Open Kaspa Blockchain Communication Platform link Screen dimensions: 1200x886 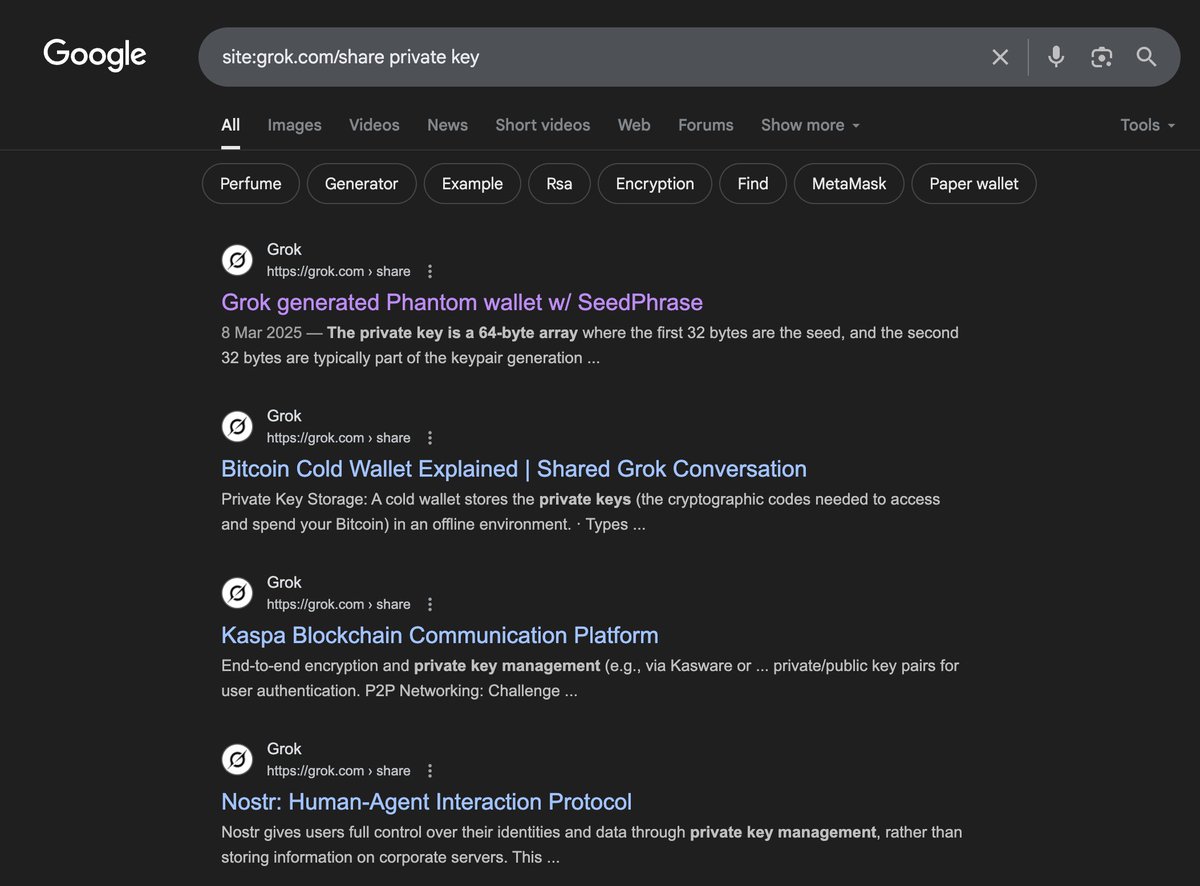click(440, 635)
